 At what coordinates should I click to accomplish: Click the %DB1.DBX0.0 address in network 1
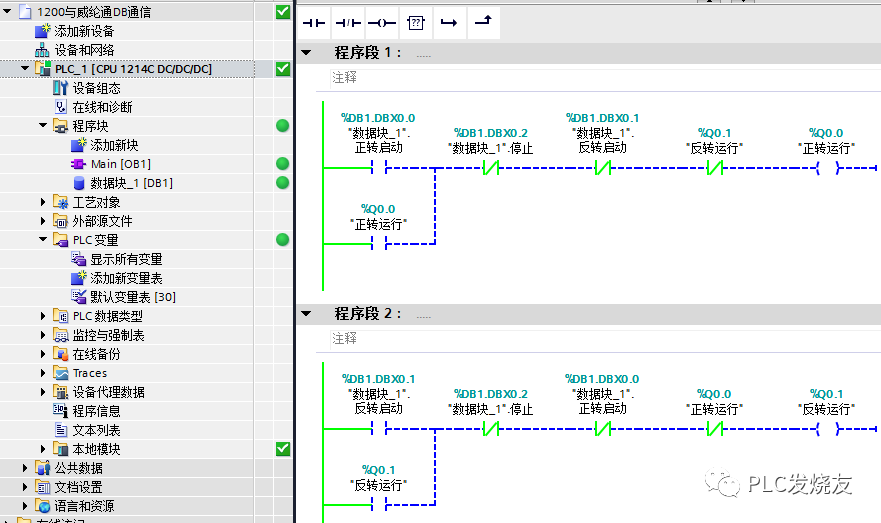(x=378, y=118)
